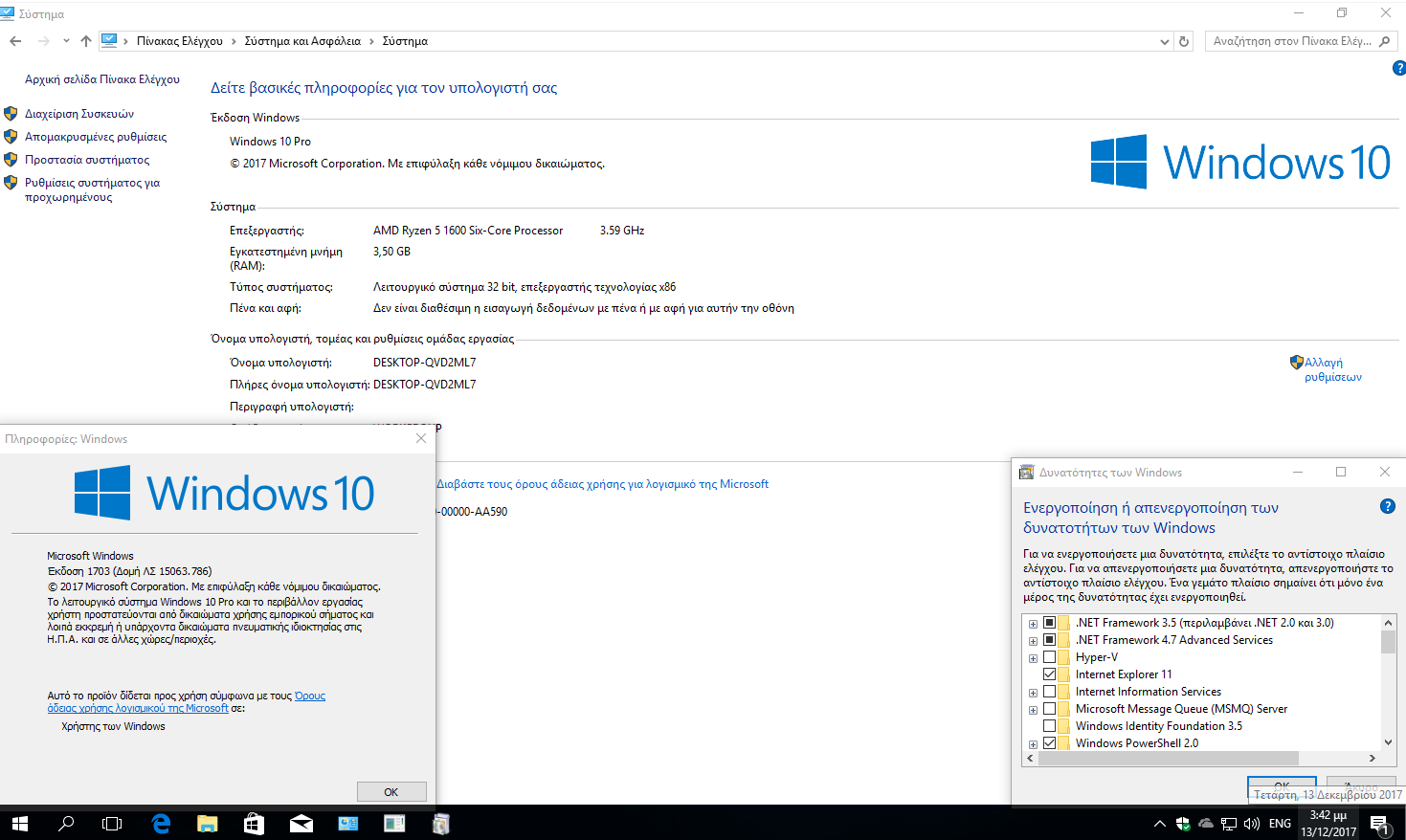The width and height of the screenshot is (1406, 840).
Task: Click features list scroll down arrow
Action: (1388, 742)
